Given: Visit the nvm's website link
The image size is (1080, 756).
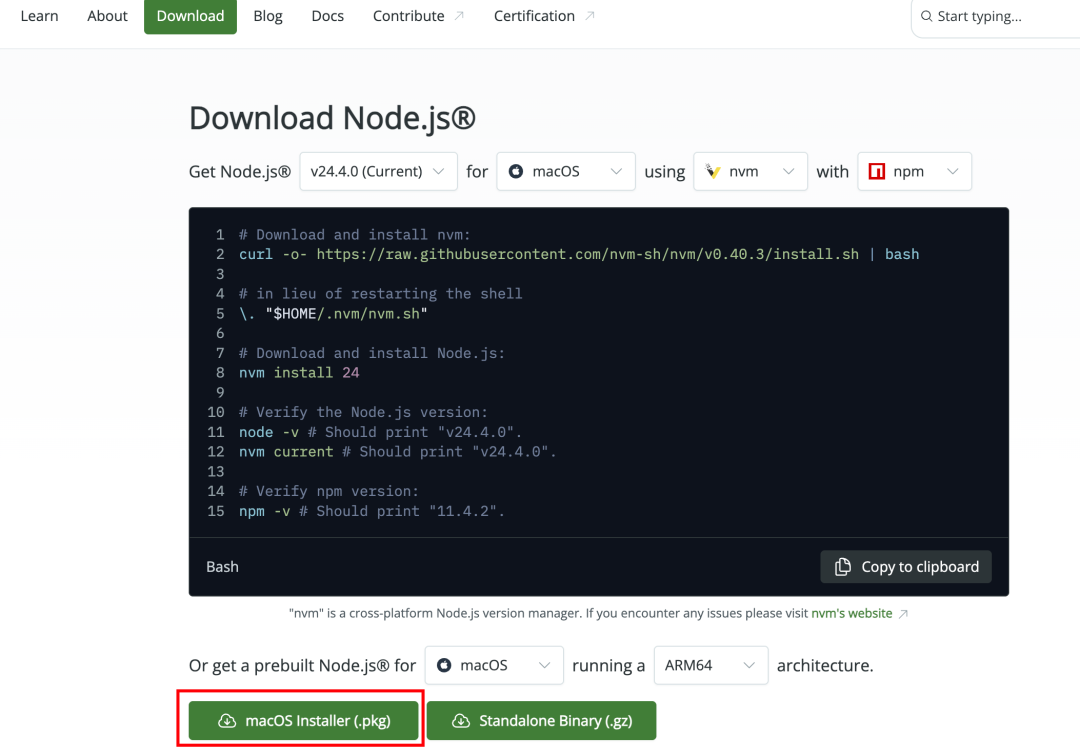Looking at the screenshot, I should (x=851, y=613).
